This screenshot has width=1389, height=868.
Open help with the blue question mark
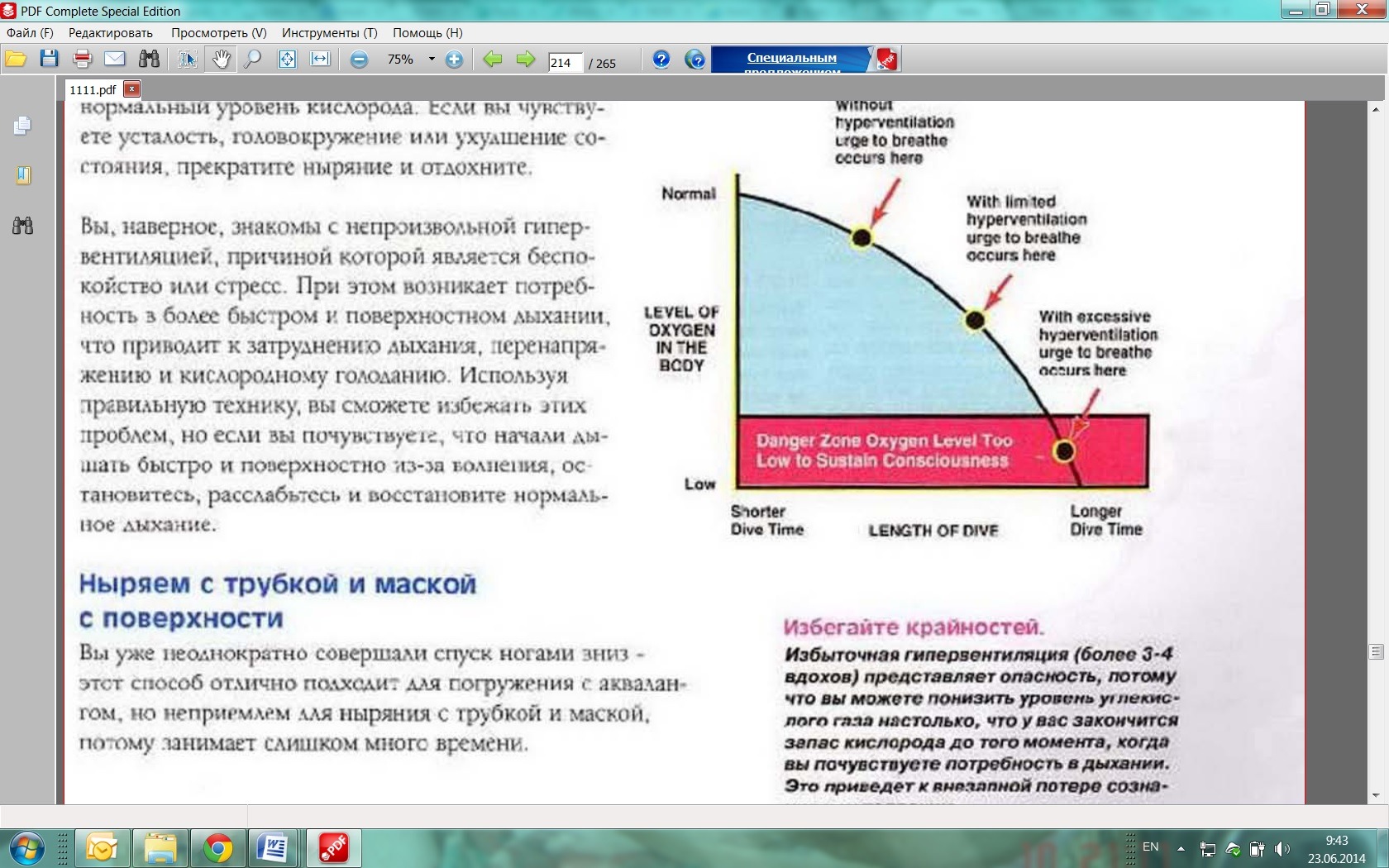[x=661, y=60]
